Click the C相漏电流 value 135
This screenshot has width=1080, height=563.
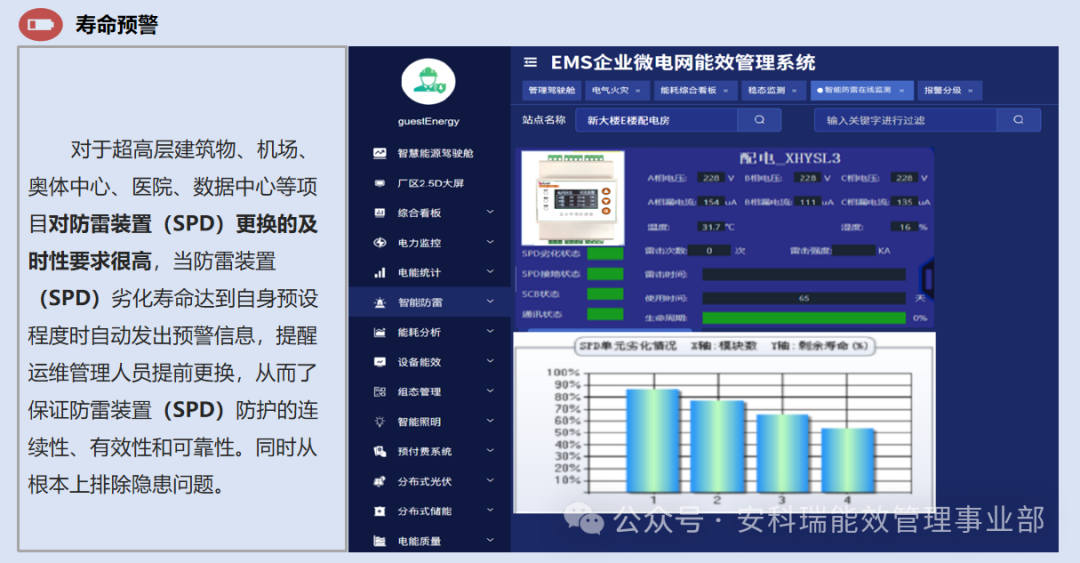coord(904,202)
